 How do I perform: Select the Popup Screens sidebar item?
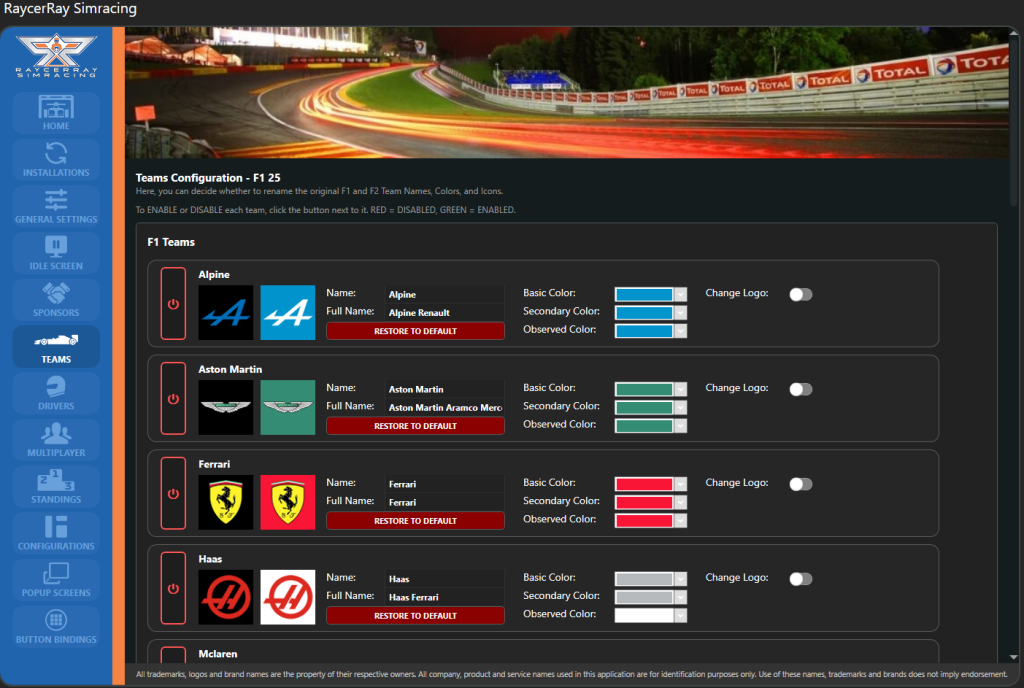point(56,580)
